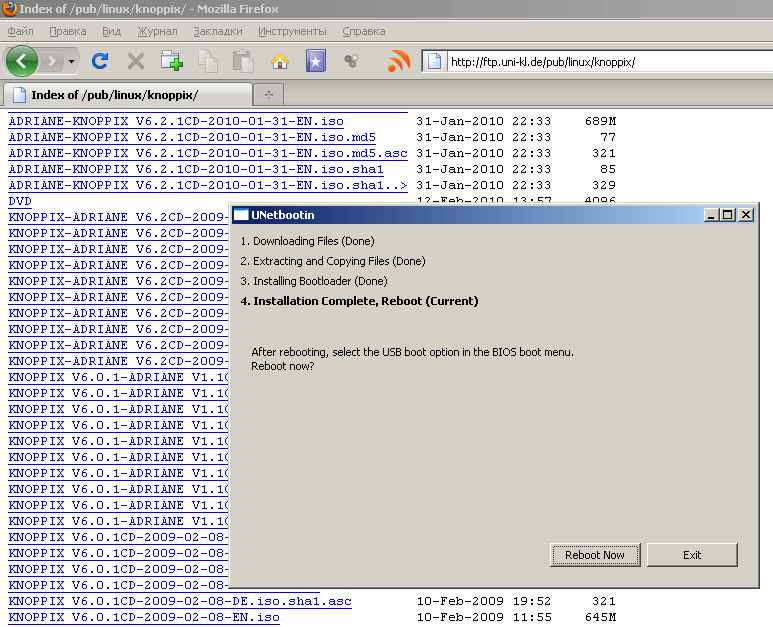
Task: Select the 'Index of /pub/linux/knoppix/' tab
Action: coord(127,95)
